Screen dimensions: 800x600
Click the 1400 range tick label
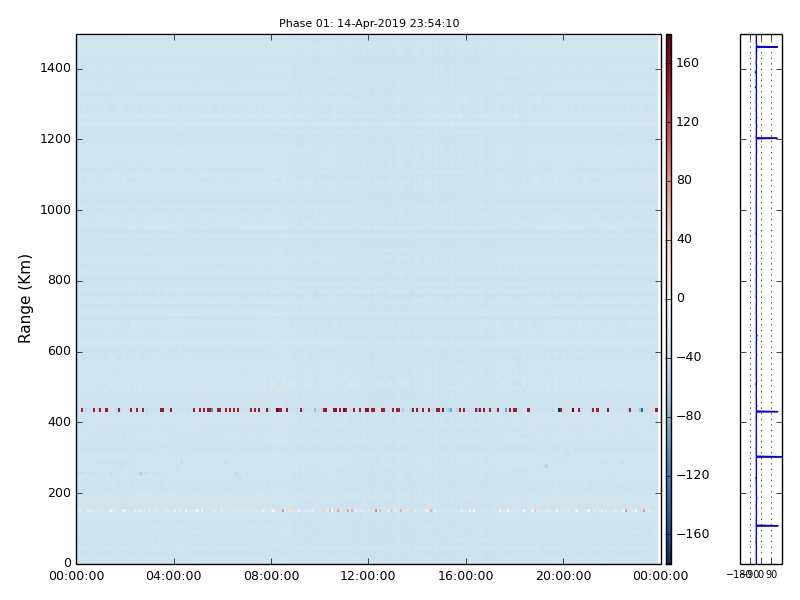click(x=56, y=68)
